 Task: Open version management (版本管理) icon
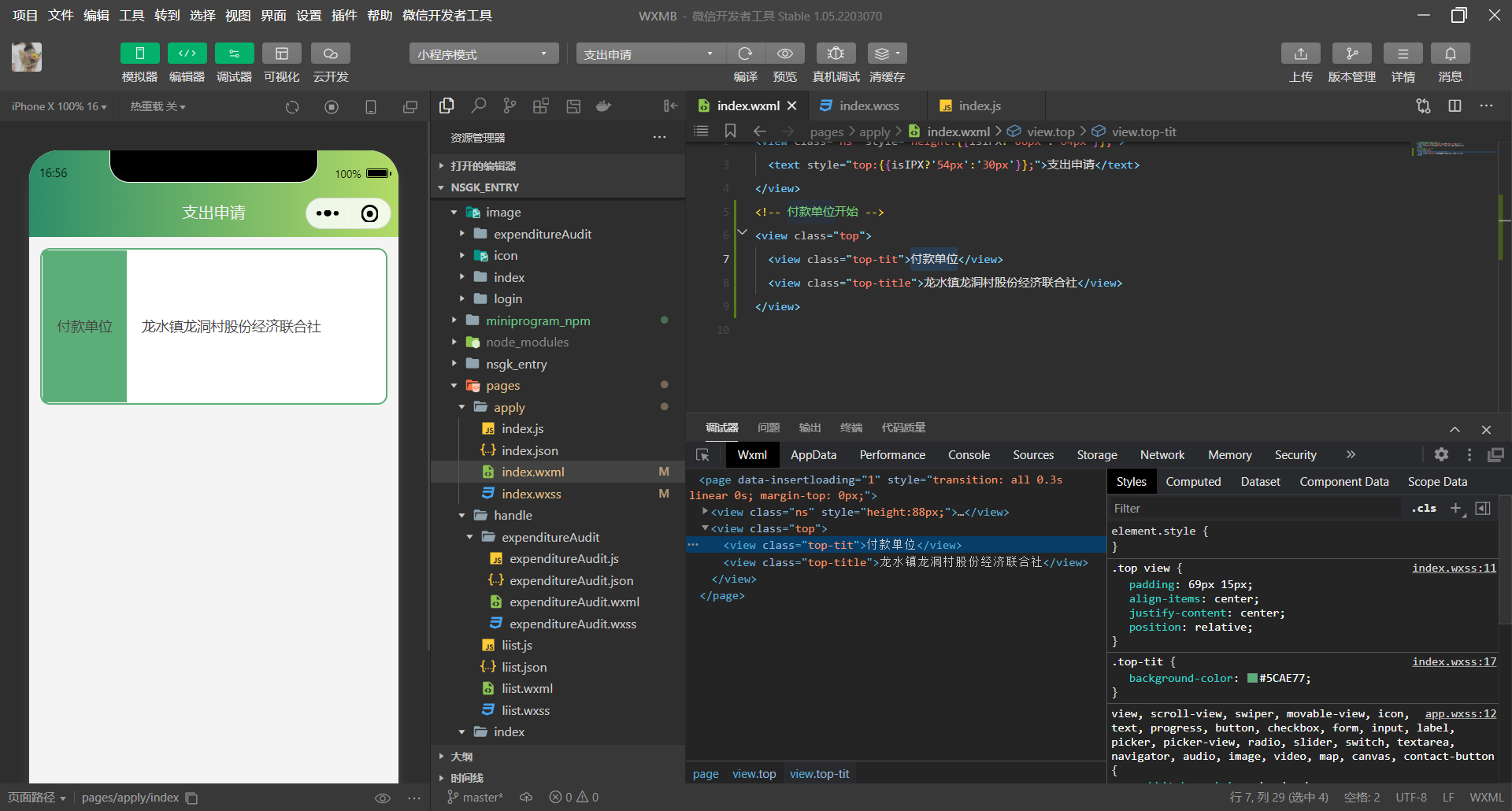pyautogui.click(x=1351, y=54)
